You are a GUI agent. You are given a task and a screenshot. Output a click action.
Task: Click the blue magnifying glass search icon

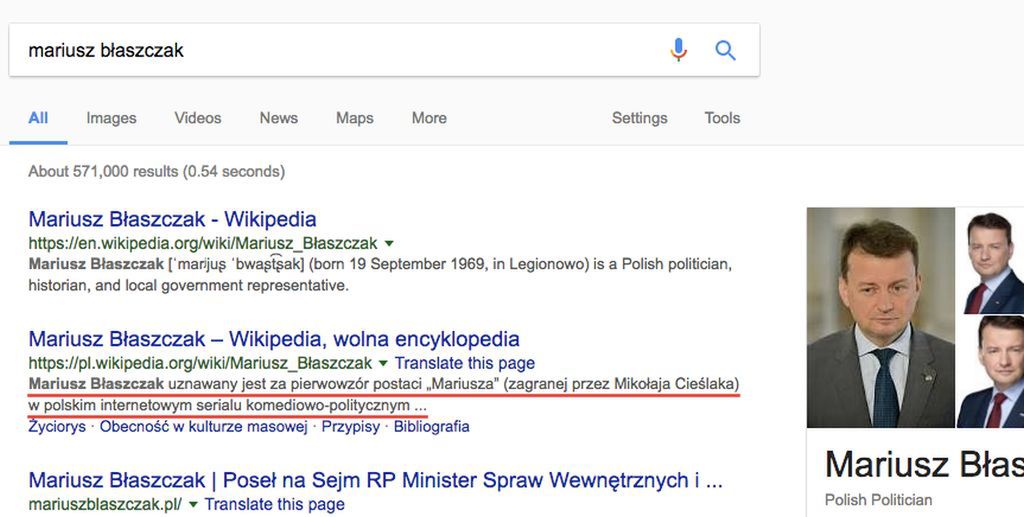click(726, 49)
